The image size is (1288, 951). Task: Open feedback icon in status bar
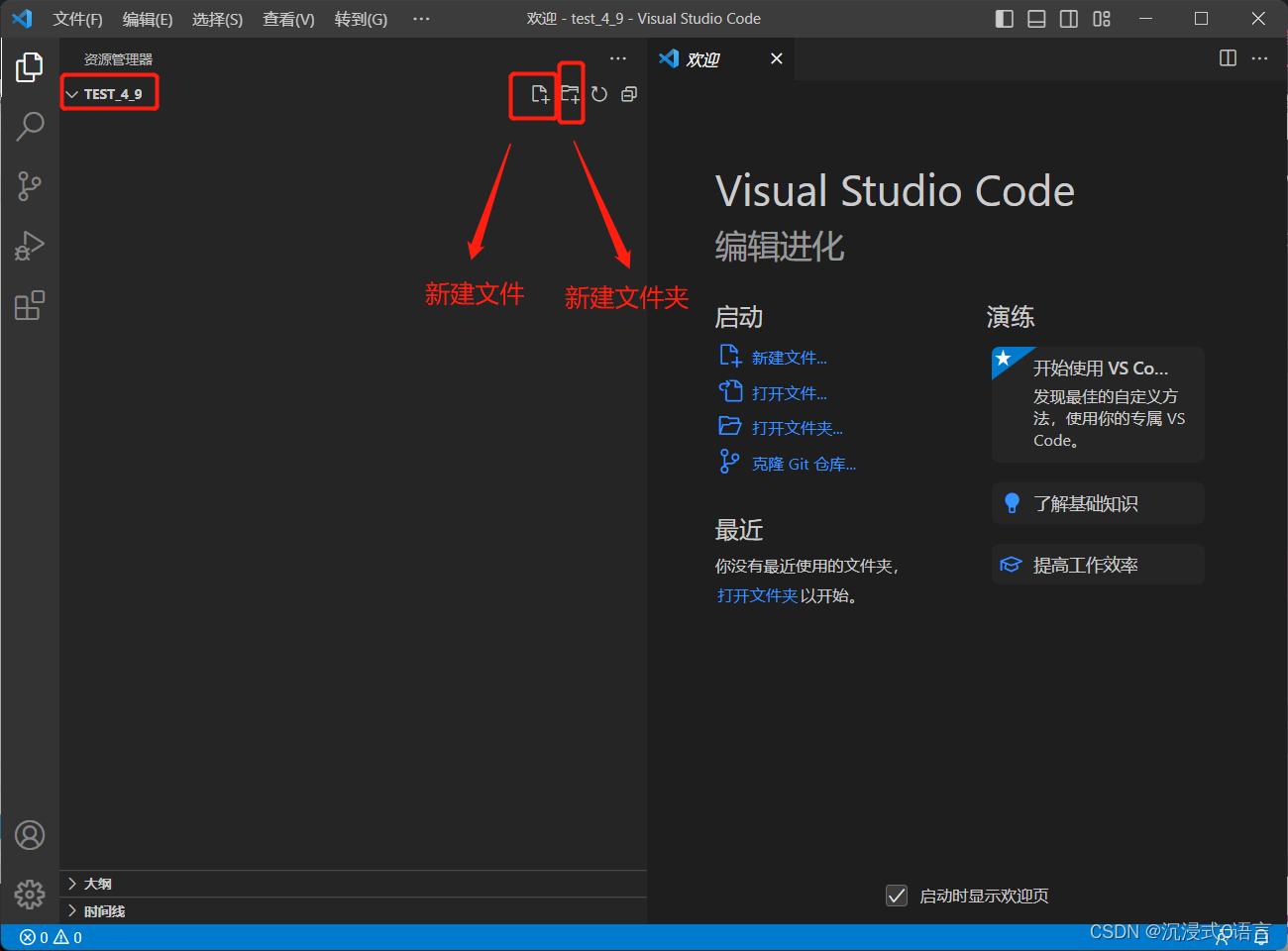click(x=1225, y=937)
